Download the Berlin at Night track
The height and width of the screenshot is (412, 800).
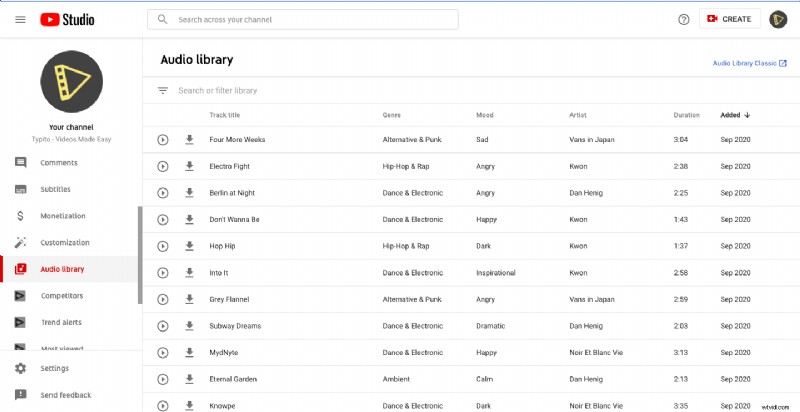pos(189,193)
